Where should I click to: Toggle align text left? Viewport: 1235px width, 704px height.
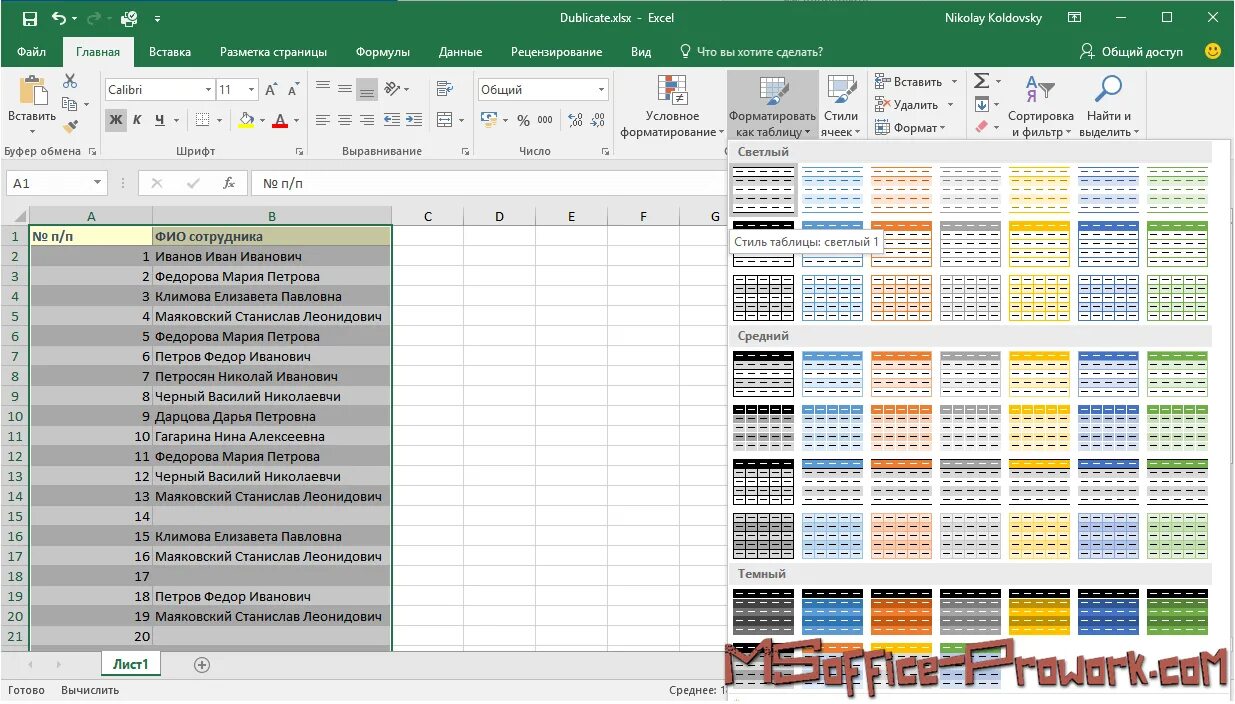click(x=322, y=119)
